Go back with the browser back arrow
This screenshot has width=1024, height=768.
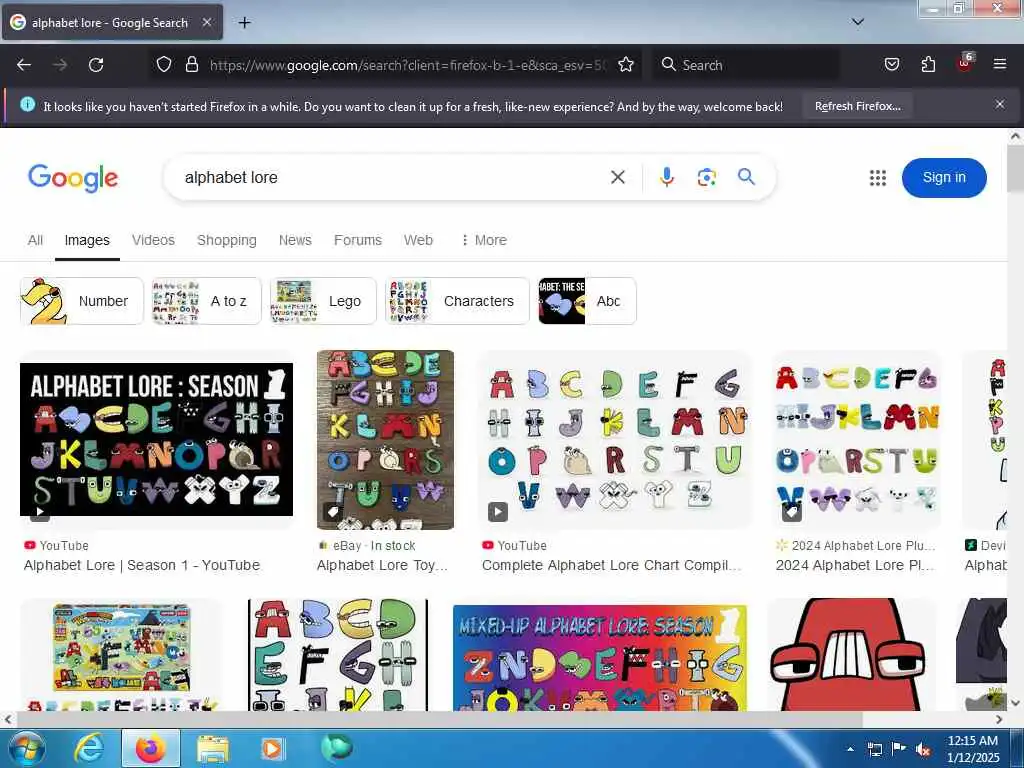click(x=24, y=65)
